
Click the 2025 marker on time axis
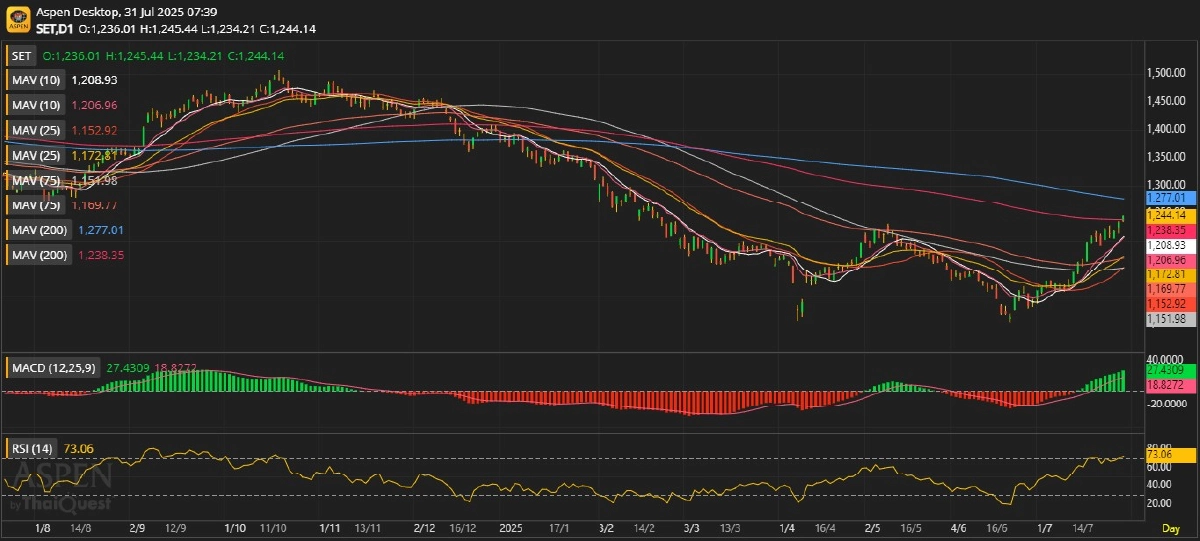pos(511,527)
